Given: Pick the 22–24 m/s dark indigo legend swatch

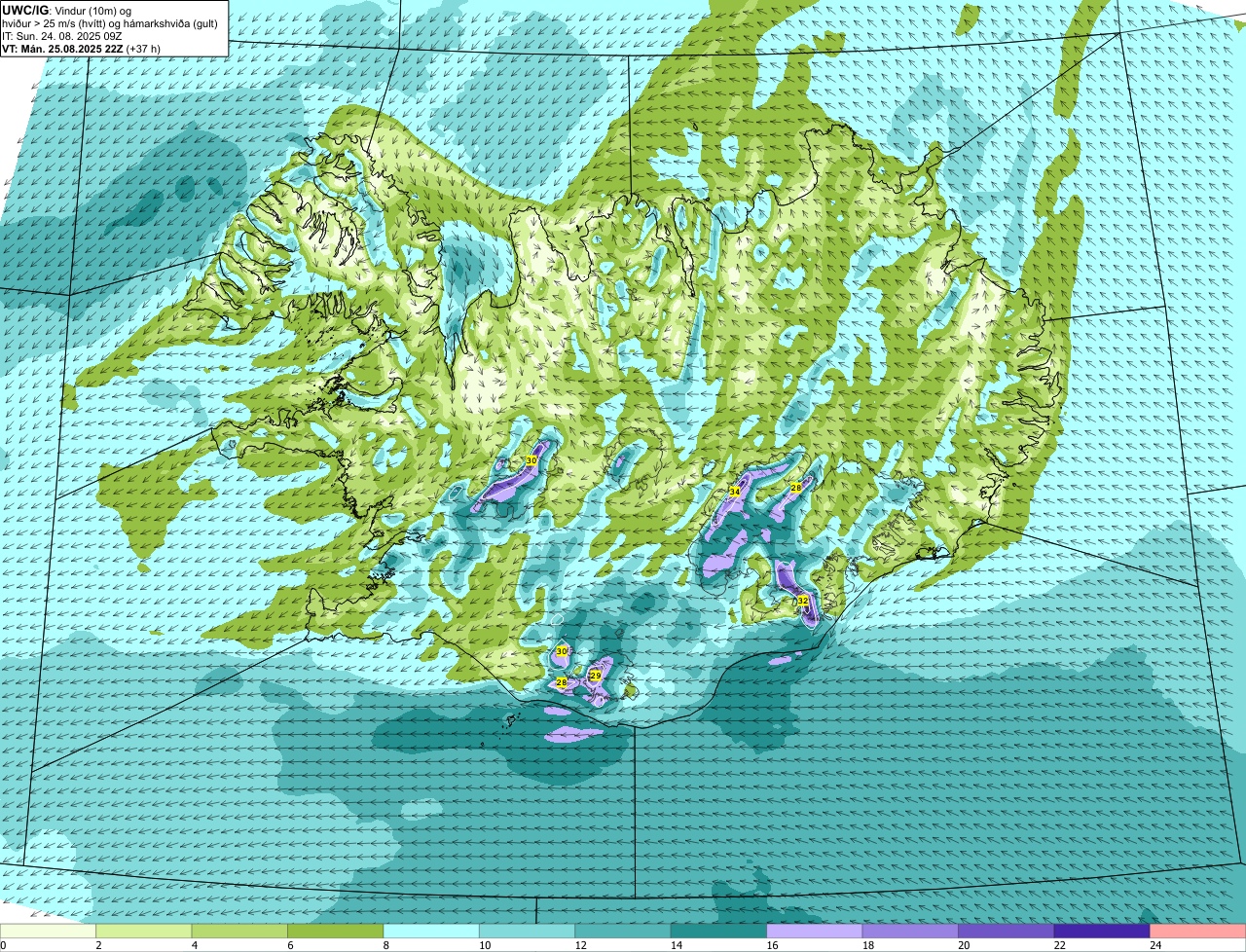Looking at the screenshot, I should [x=1102, y=932].
